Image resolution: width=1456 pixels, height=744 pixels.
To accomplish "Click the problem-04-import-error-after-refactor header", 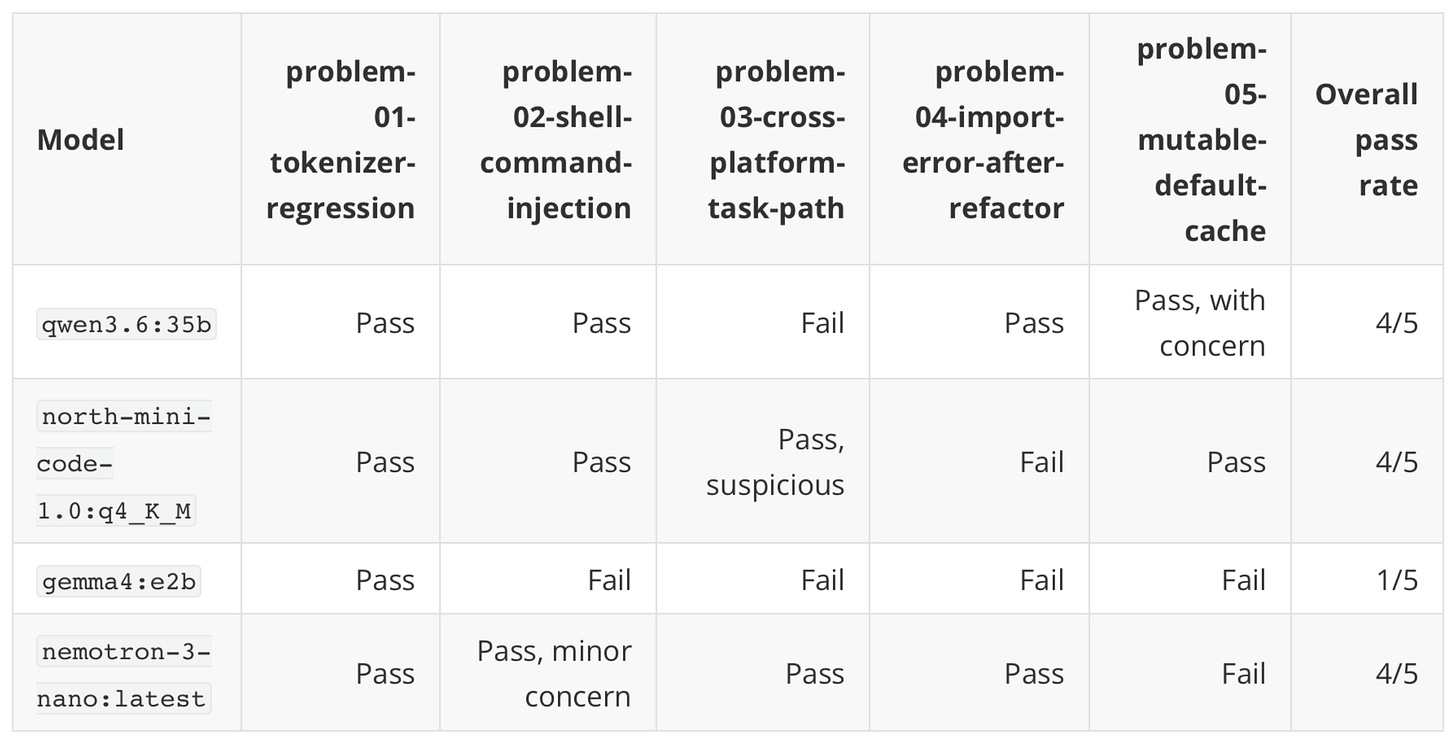I will coord(983,140).
